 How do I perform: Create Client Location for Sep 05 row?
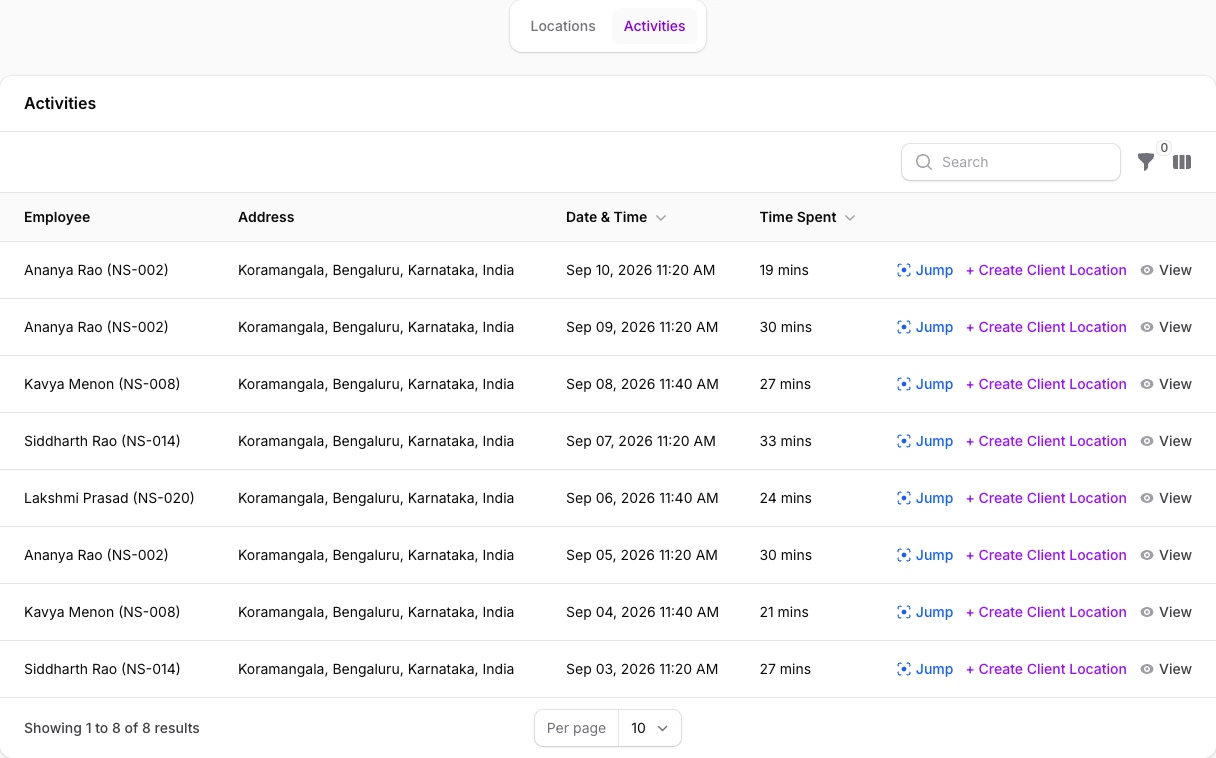(1046, 555)
